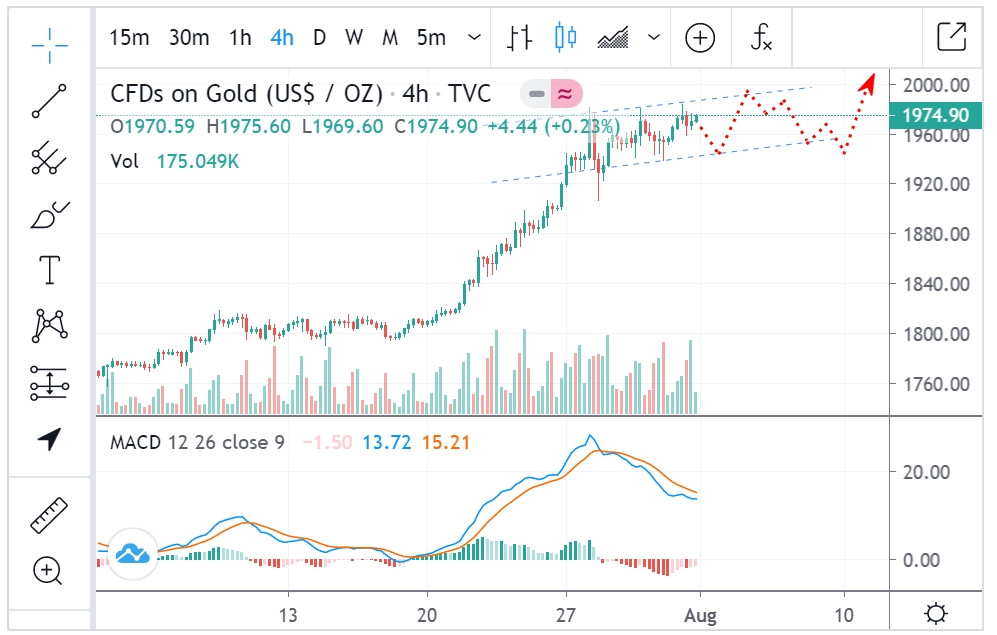The height and width of the screenshot is (635, 997).
Task: Click the compare or add symbol button
Action: point(700,38)
